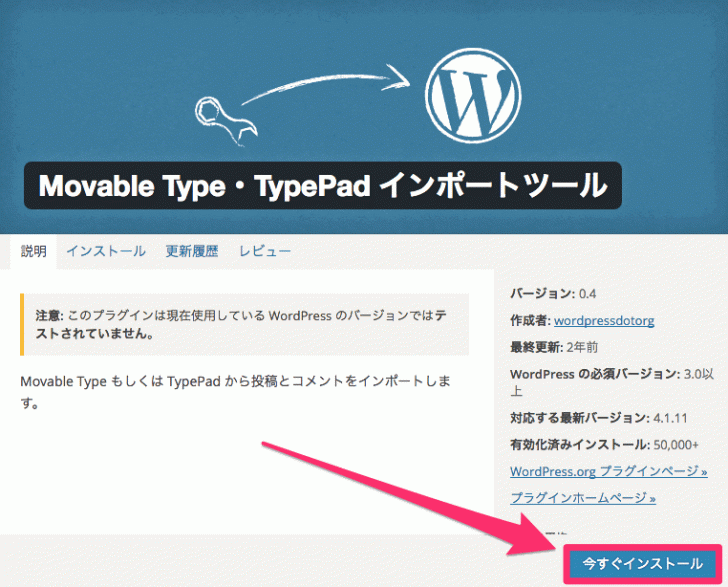Image resolution: width=728 pixels, height=587 pixels.
Task: Follow the プラグインホームページ link
Action: (x=582, y=497)
